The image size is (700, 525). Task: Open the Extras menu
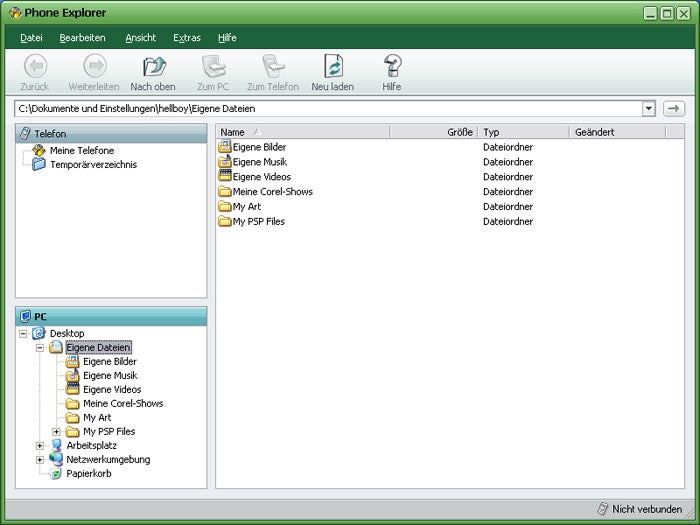pos(187,38)
